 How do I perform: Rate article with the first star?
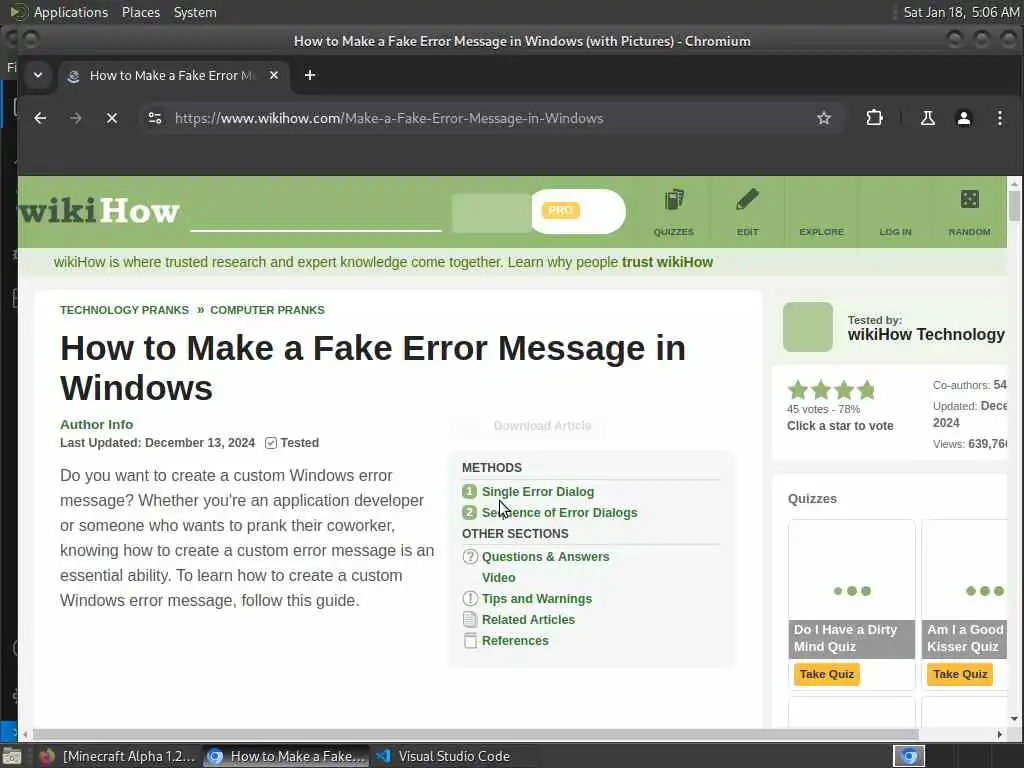click(797, 390)
